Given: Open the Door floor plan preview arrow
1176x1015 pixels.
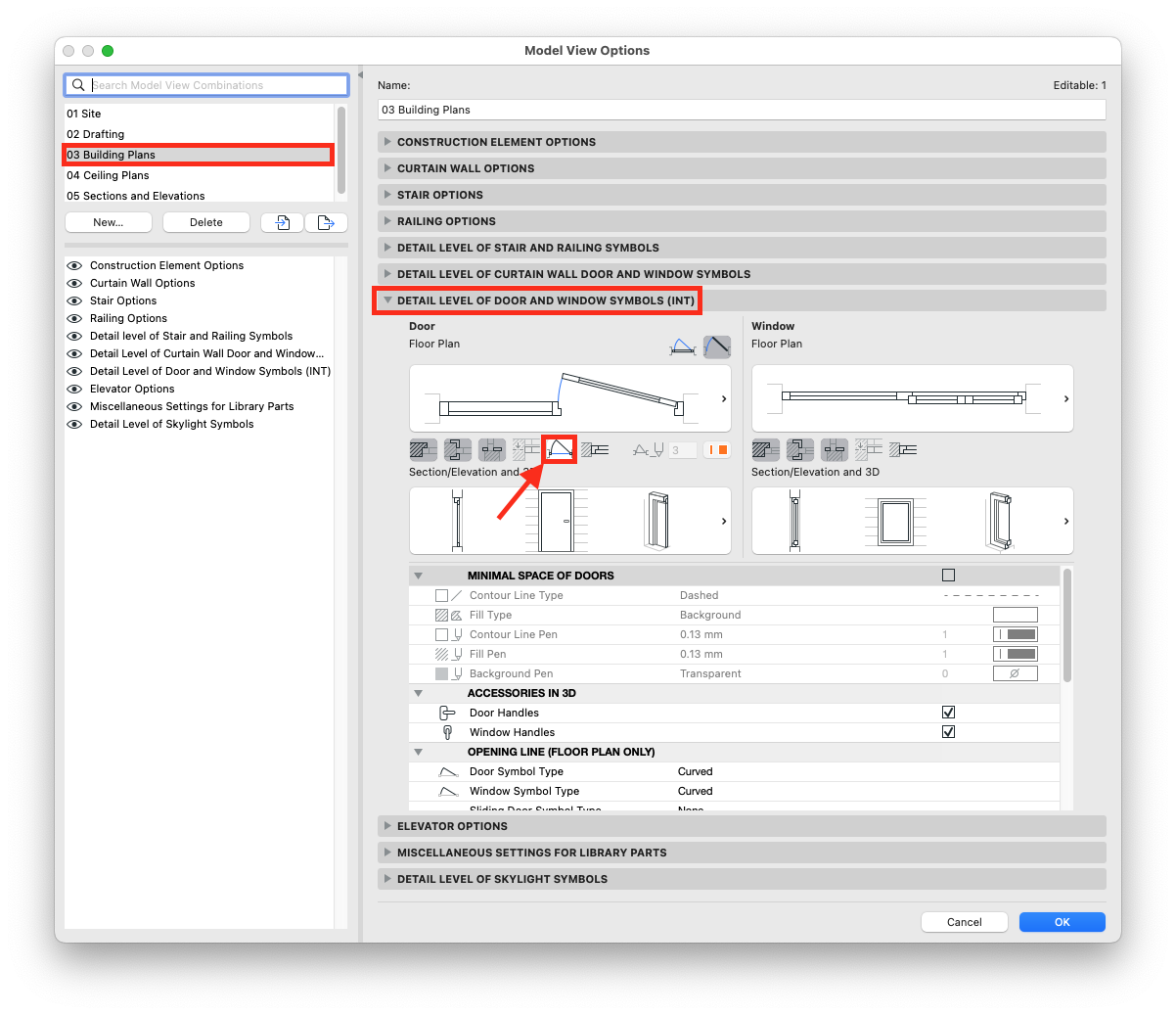Looking at the screenshot, I should 724,398.
